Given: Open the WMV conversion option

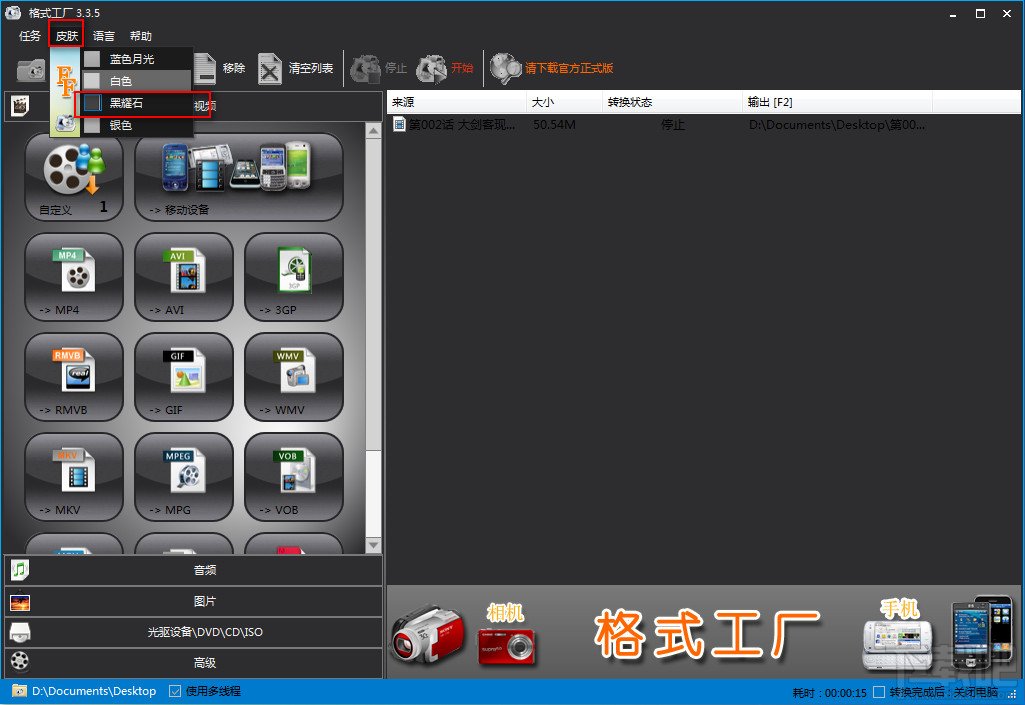Looking at the screenshot, I should coord(294,377).
